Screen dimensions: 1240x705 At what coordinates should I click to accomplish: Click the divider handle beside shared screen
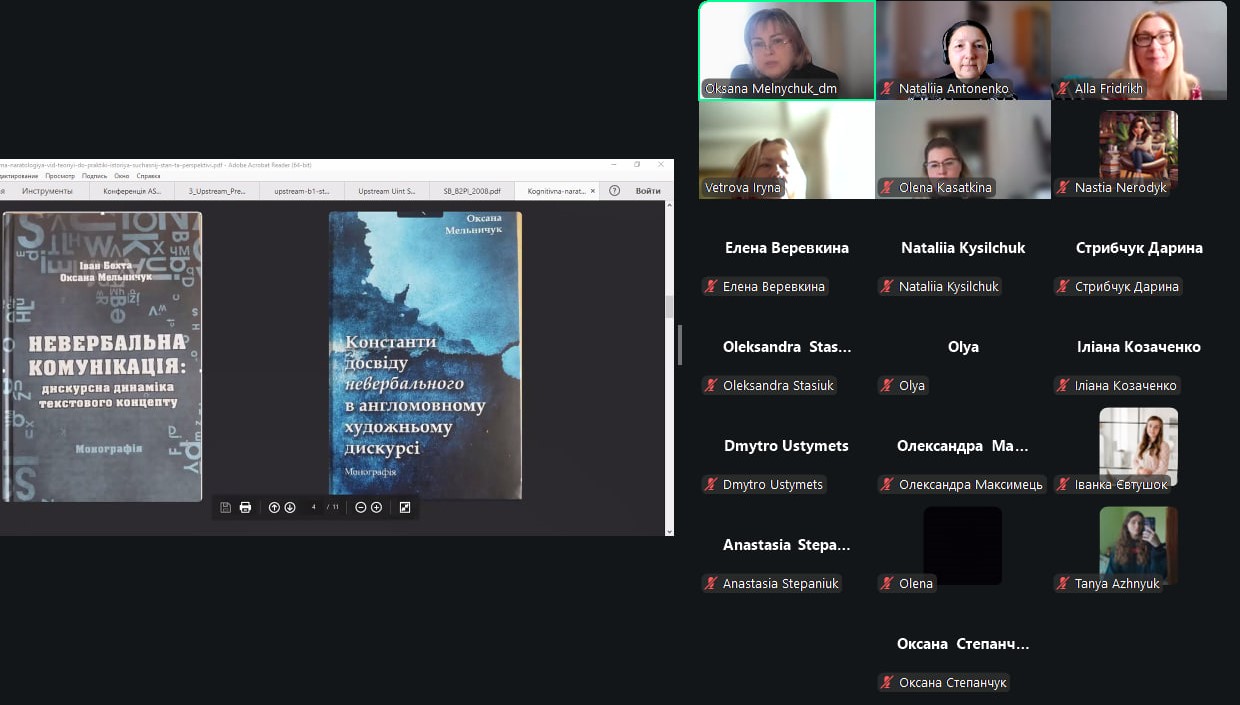680,345
